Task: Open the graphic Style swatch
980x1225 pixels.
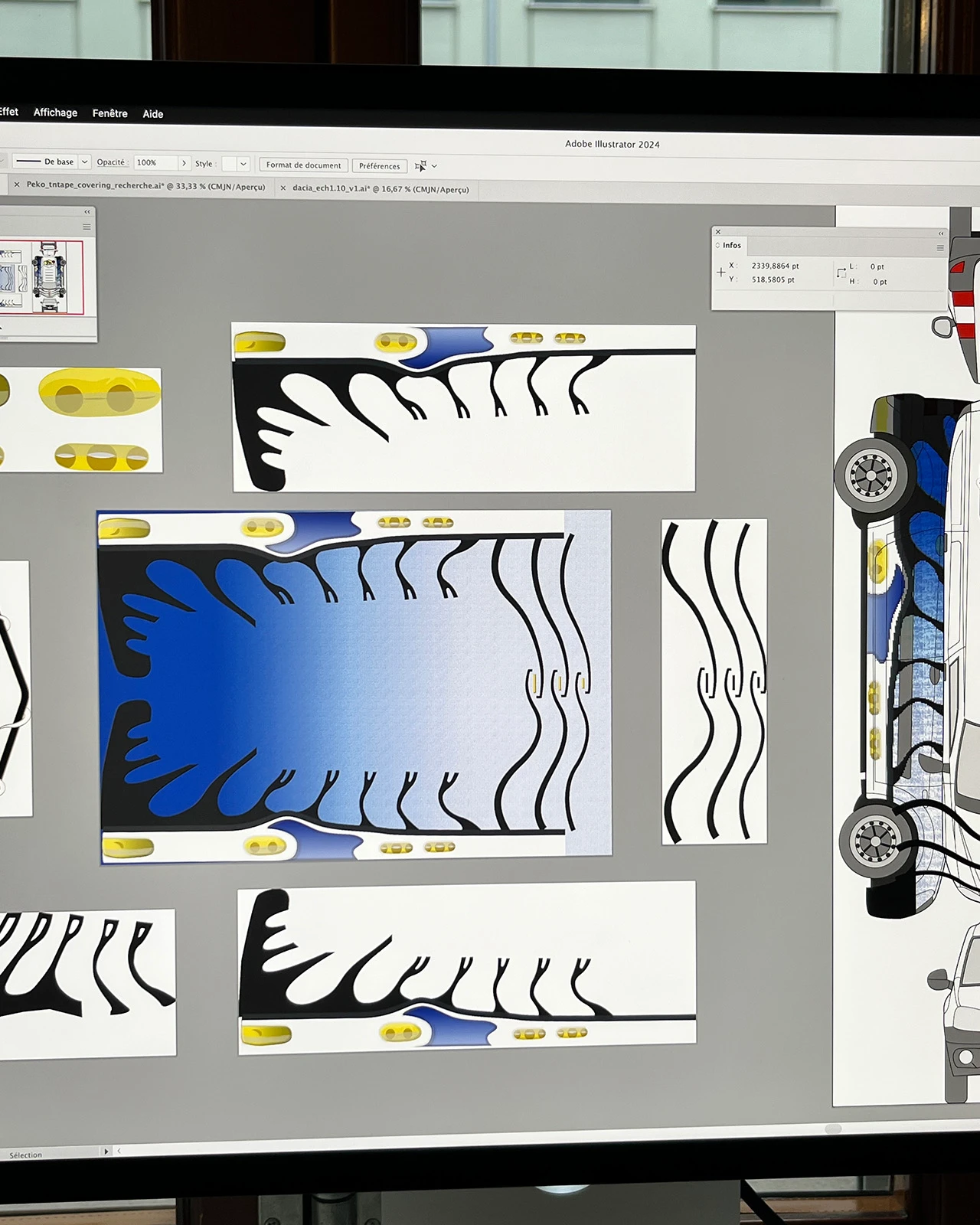Action: tap(230, 164)
